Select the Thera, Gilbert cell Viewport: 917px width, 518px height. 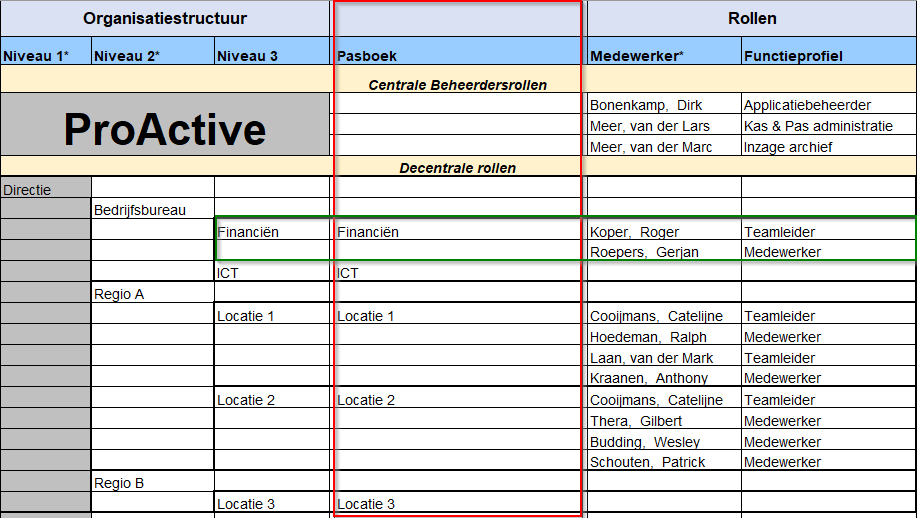click(664, 419)
